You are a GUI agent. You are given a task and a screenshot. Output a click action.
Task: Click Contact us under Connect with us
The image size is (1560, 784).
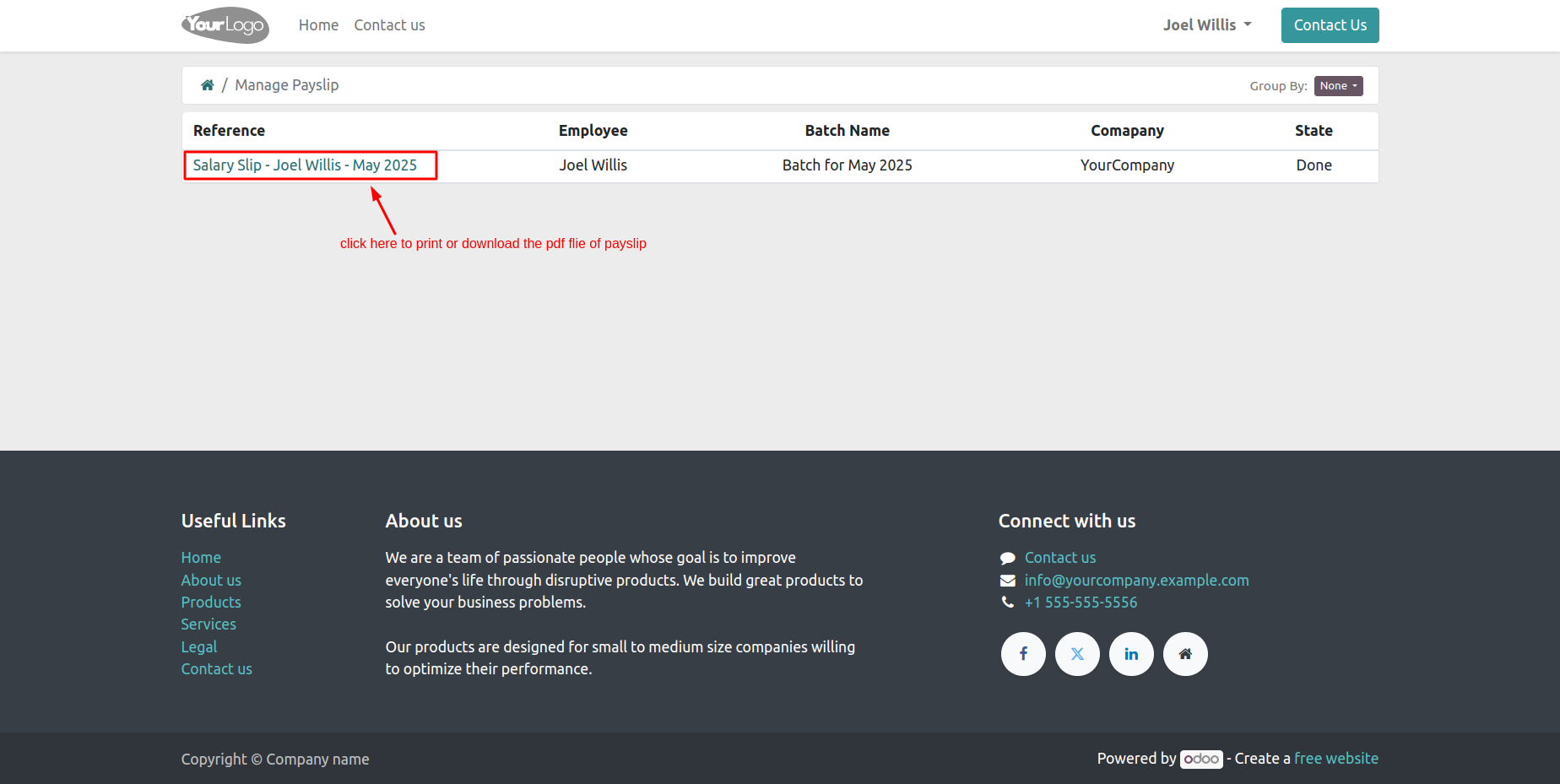(x=1060, y=558)
